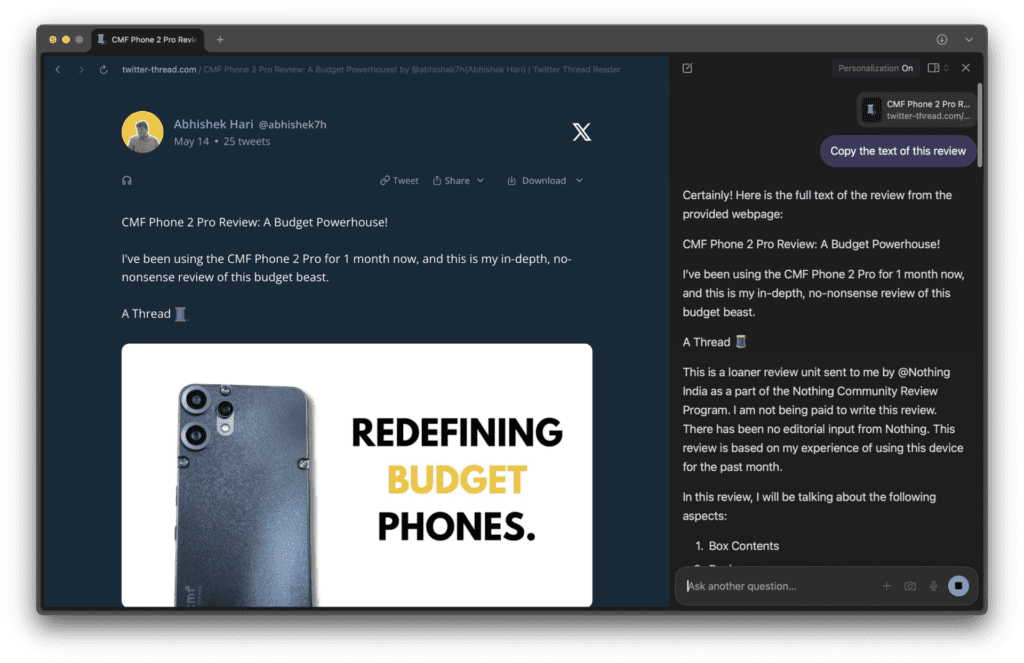This screenshot has height=663, width=1024.
Task: Open the @abhishek7h handle link
Action: 293,125
